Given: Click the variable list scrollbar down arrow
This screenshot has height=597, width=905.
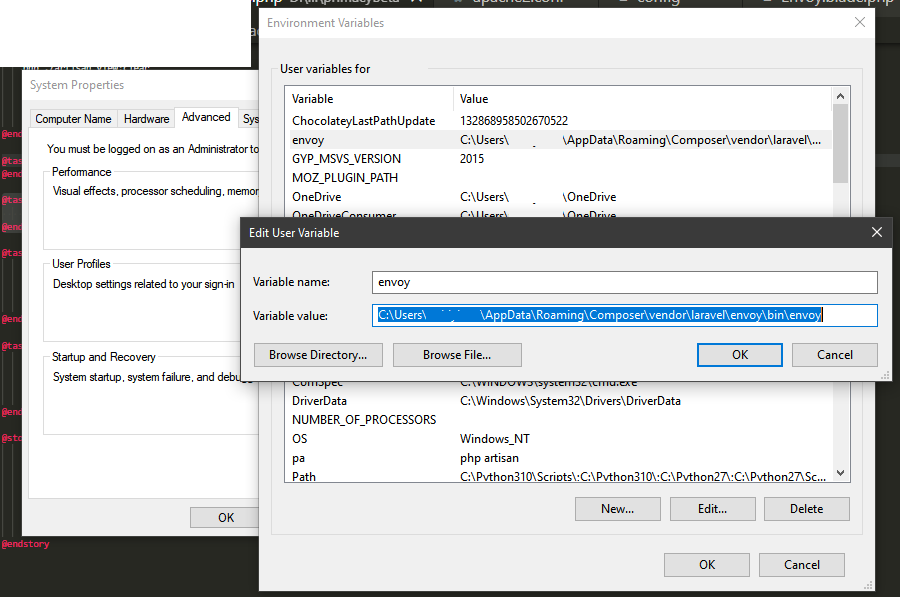Looking at the screenshot, I should click(841, 473).
